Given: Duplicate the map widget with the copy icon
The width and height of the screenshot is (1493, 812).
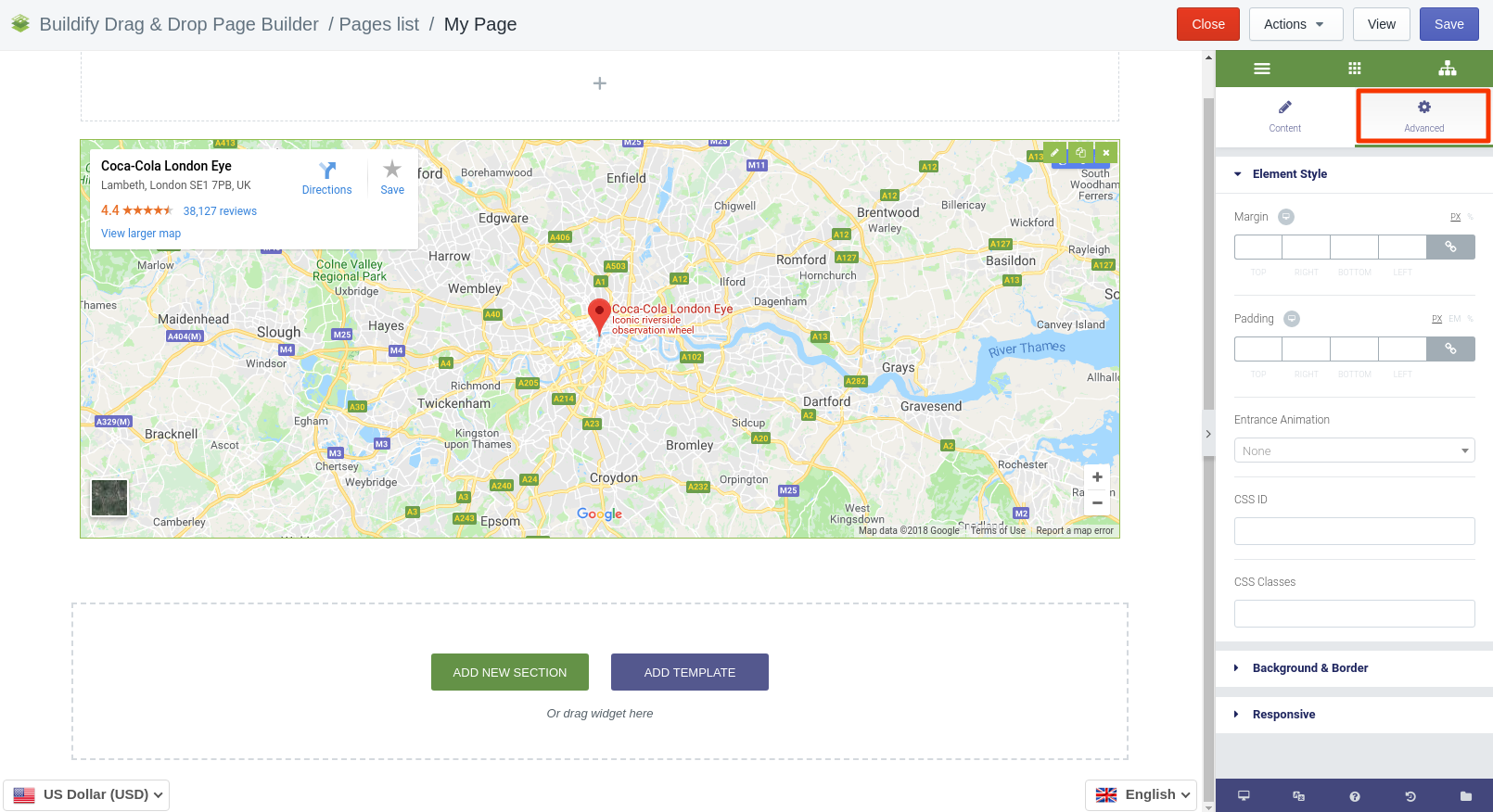Looking at the screenshot, I should point(1080,153).
